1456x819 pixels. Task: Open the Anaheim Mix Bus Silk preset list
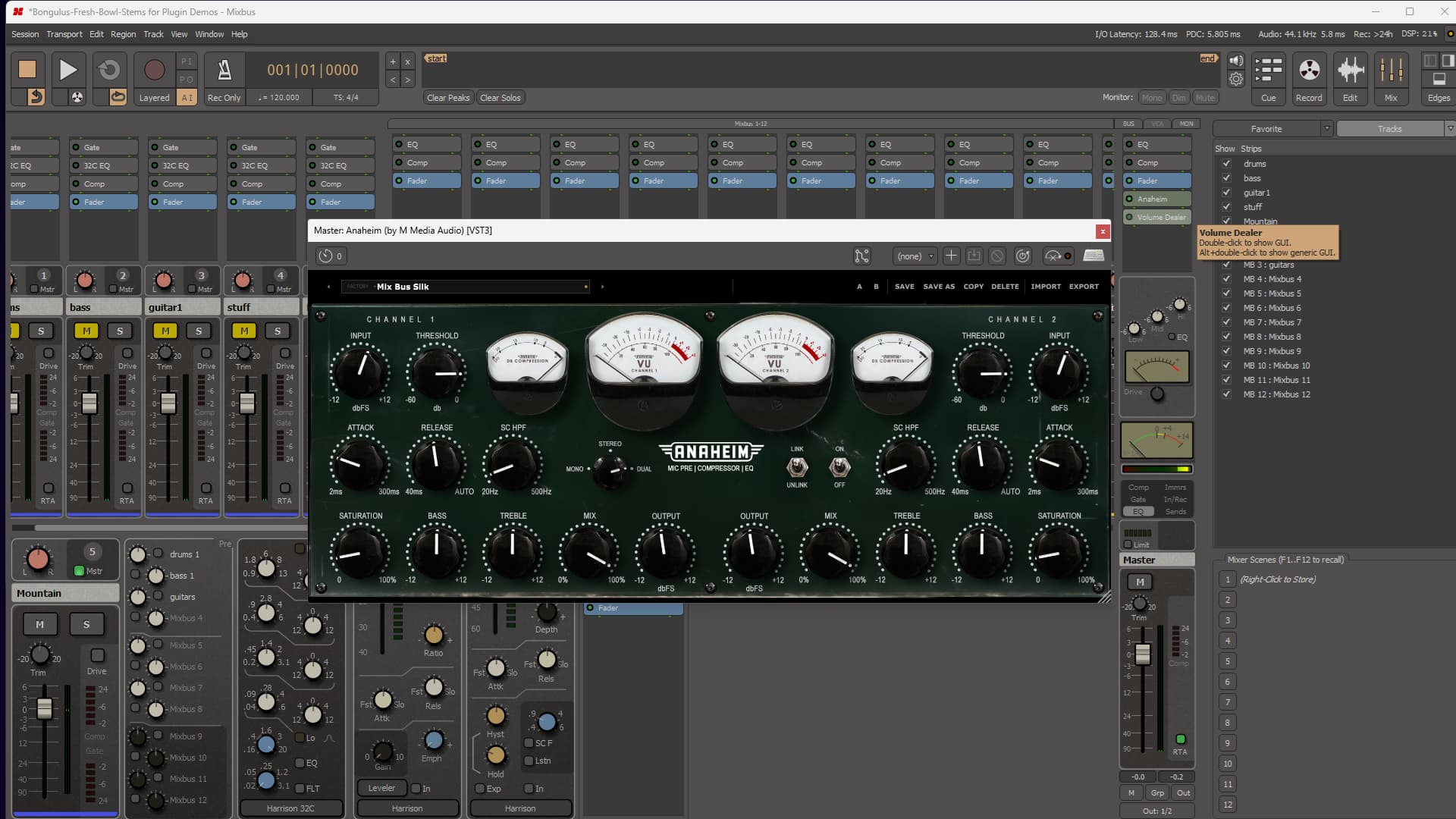(464, 287)
